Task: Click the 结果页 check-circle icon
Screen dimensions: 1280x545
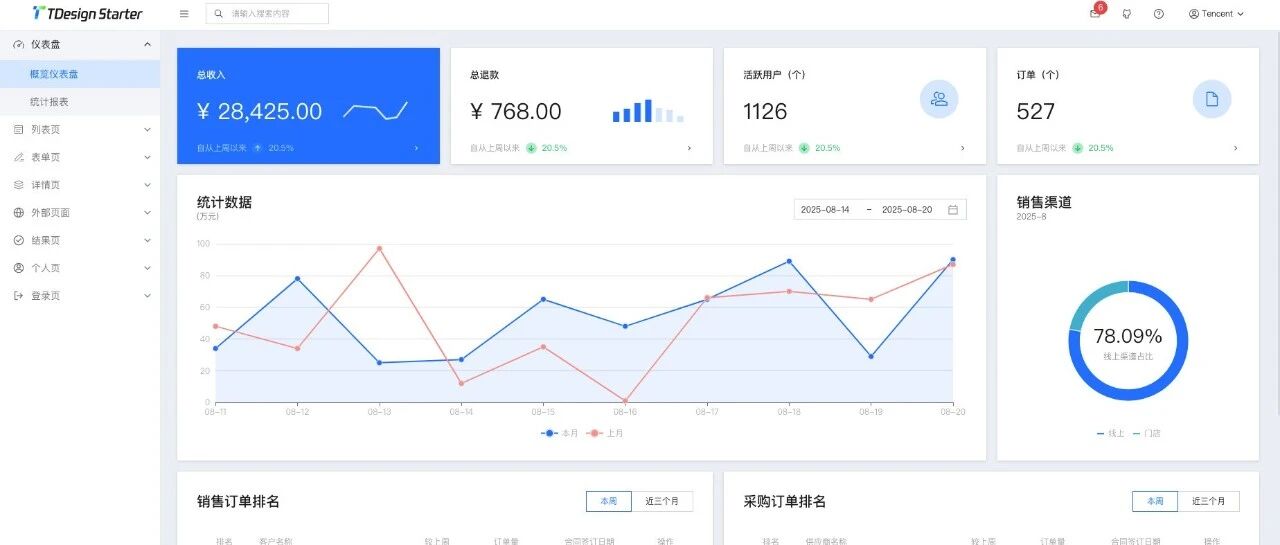Action: [19, 240]
